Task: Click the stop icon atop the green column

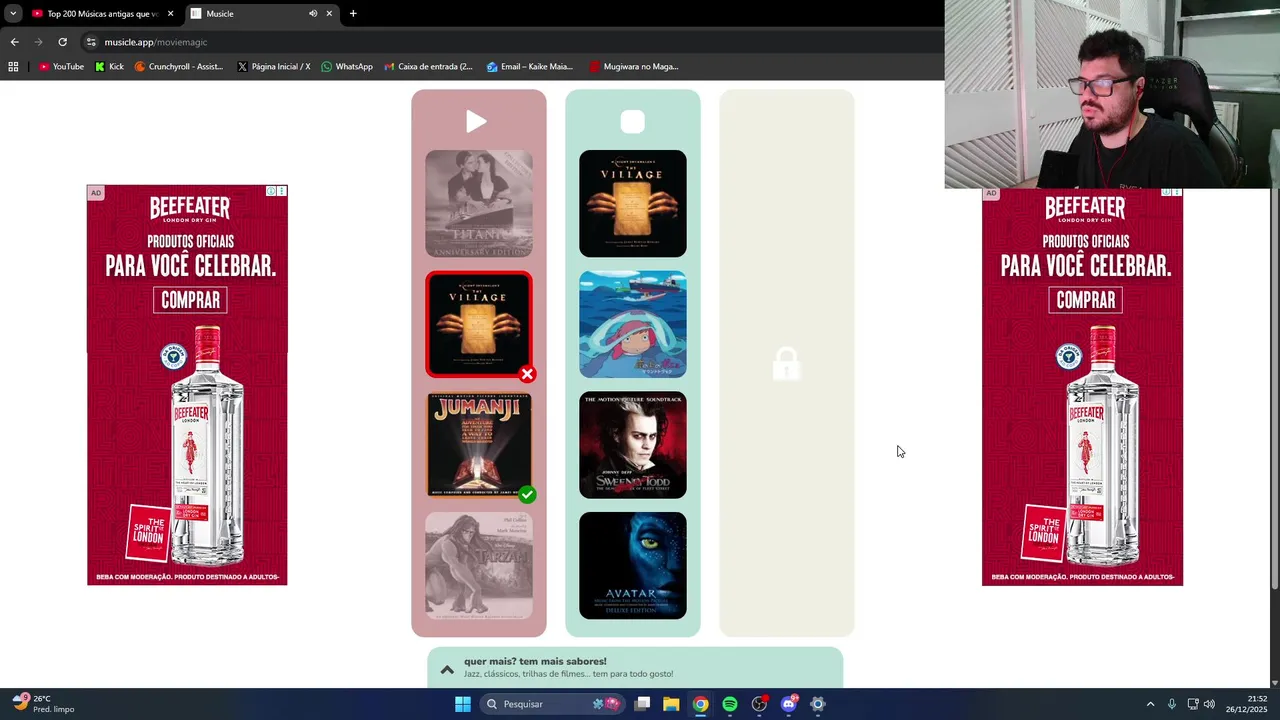Action: (633, 122)
